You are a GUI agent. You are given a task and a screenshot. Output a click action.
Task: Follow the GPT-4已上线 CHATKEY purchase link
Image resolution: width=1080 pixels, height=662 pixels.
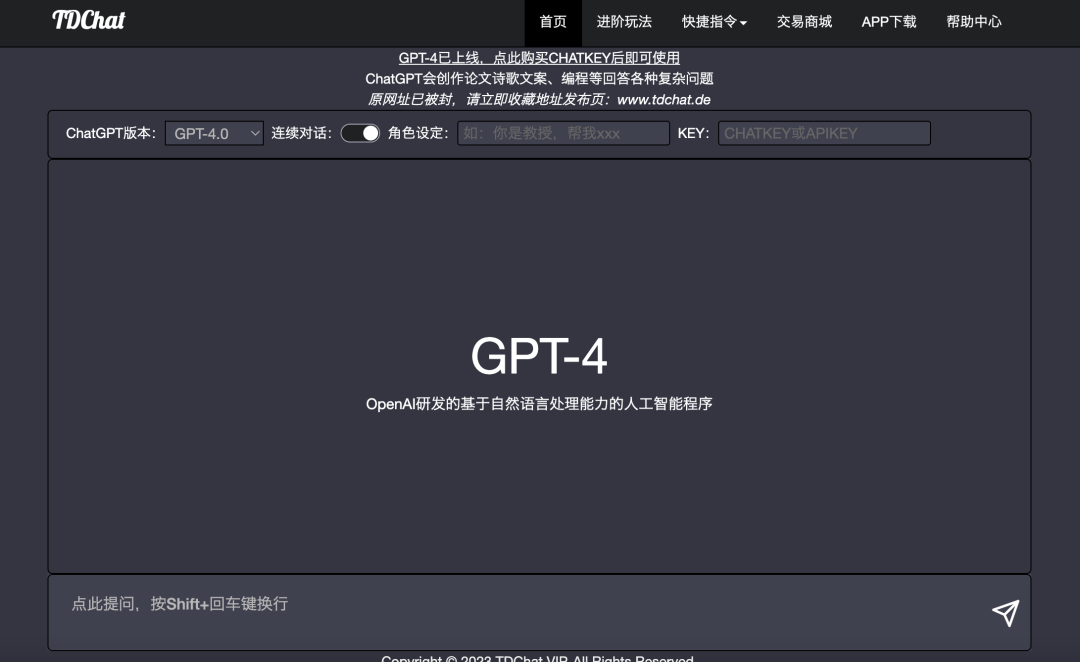pos(539,58)
